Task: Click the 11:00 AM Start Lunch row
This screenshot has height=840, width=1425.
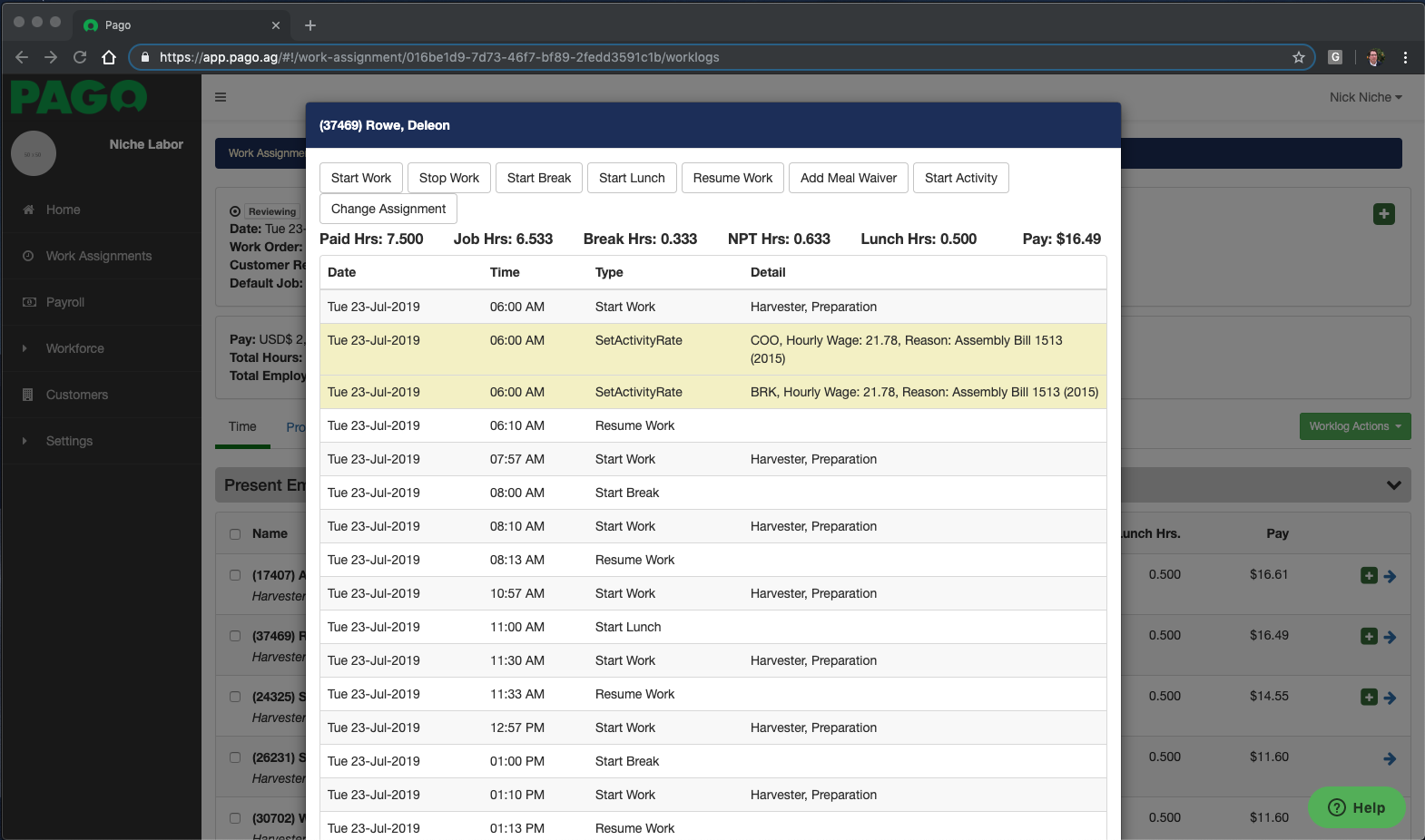Action: click(713, 627)
